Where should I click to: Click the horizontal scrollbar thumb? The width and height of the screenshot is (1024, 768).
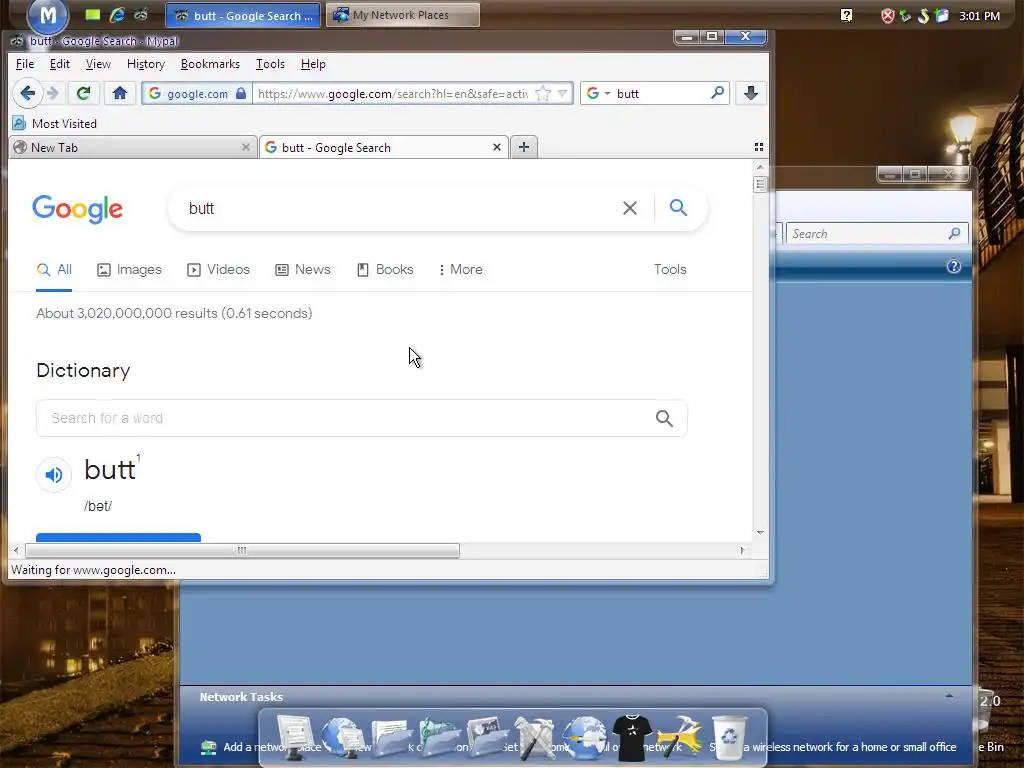point(242,551)
